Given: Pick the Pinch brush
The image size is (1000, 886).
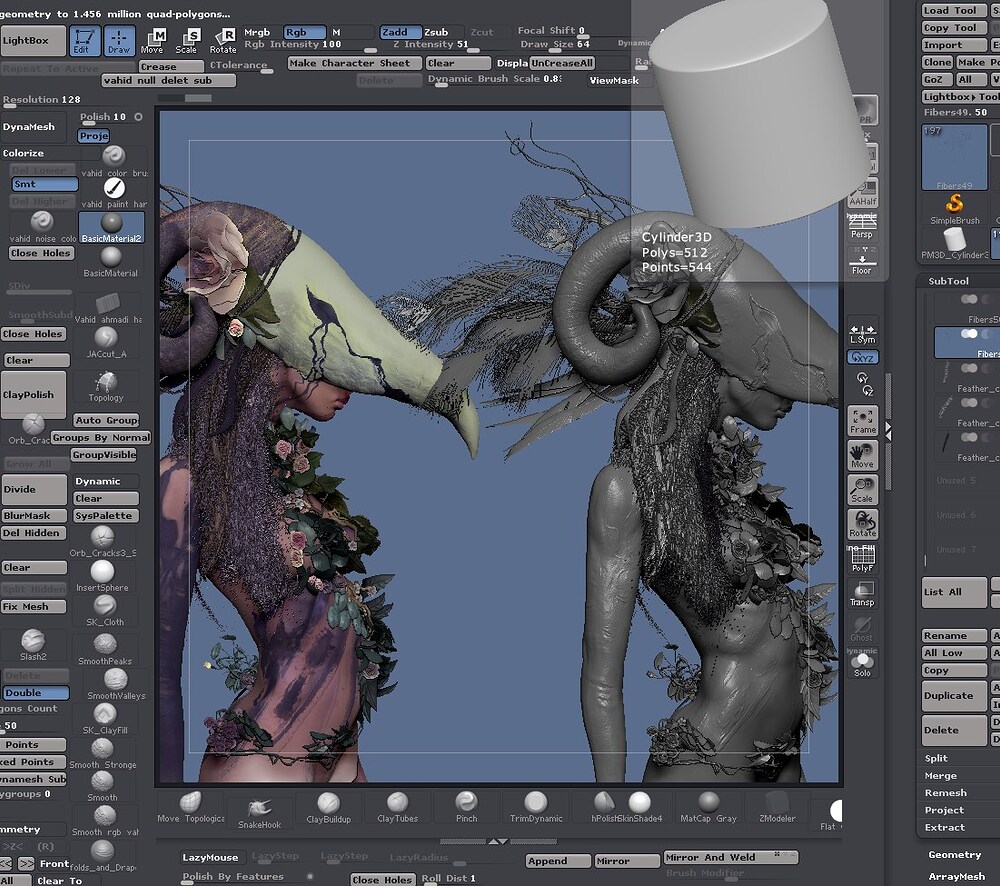Looking at the screenshot, I should point(466,807).
